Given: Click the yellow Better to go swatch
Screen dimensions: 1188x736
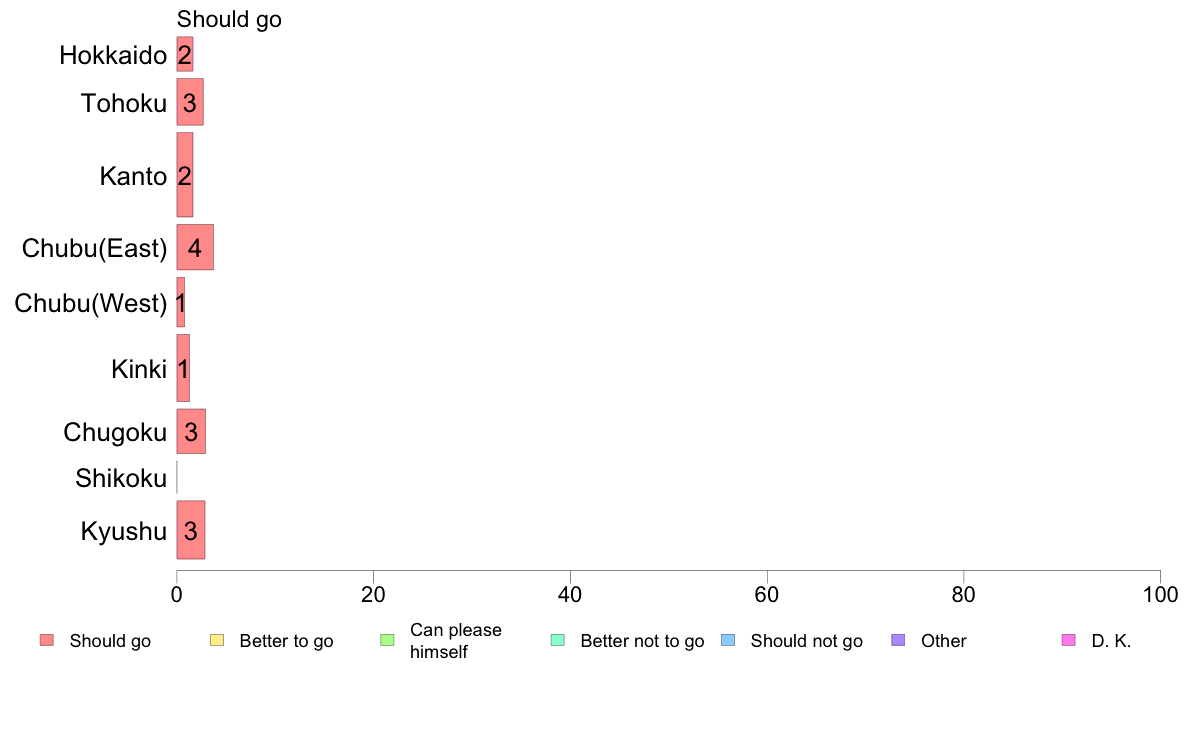Looking at the screenshot, I should pyautogui.click(x=217, y=640).
